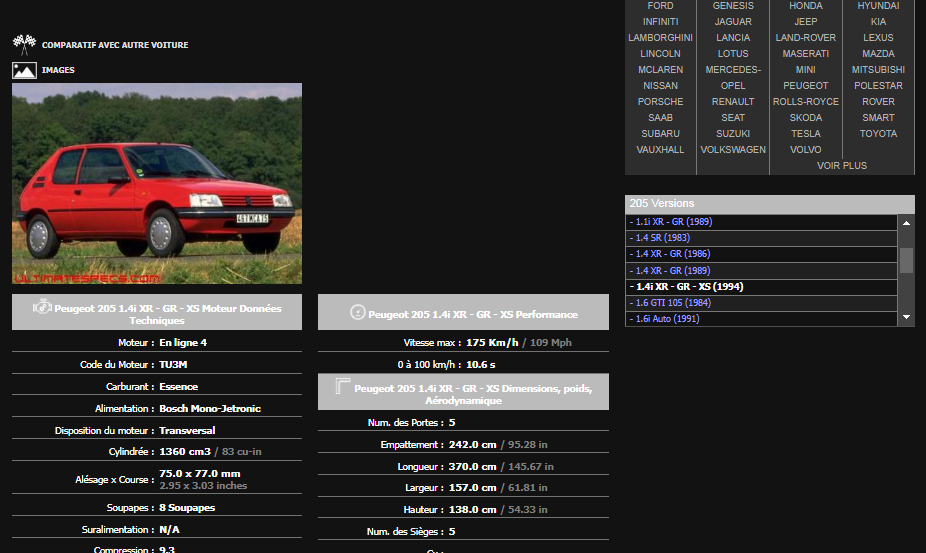Select ROVER in brand list

[x=878, y=102]
